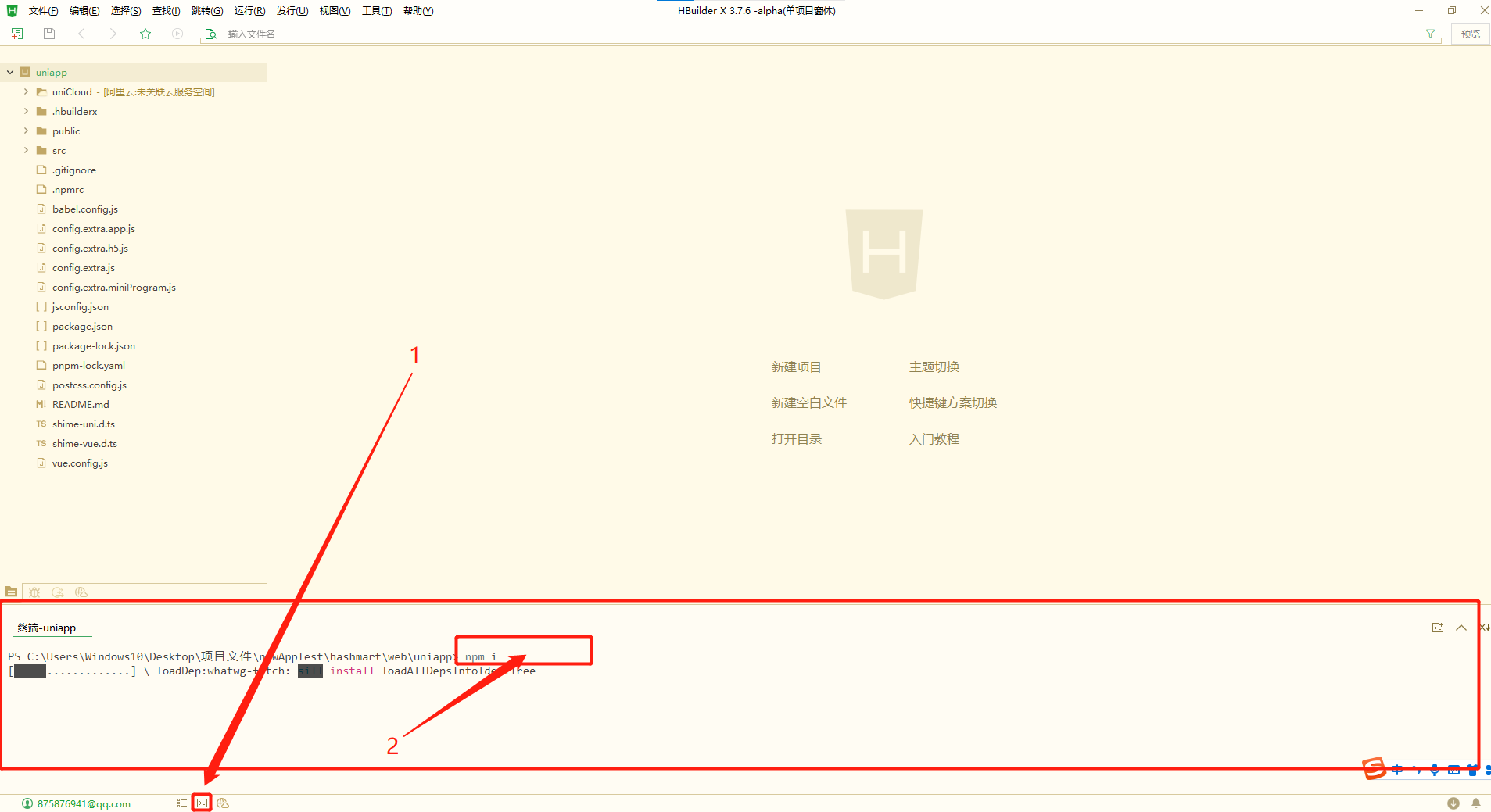The width and height of the screenshot is (1491, 812).
Task: Click the IME microphone icon
Action: point(1435,770)
